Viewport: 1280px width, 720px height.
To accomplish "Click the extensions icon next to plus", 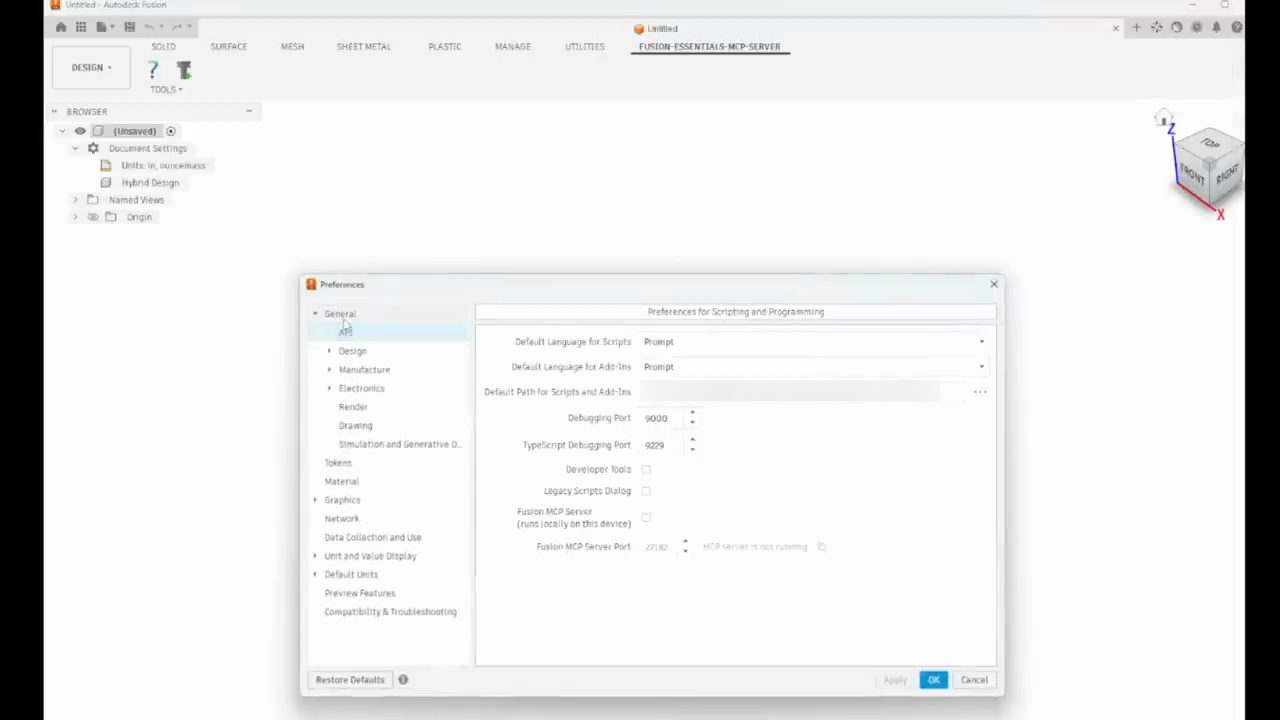I will [1156, 28].
